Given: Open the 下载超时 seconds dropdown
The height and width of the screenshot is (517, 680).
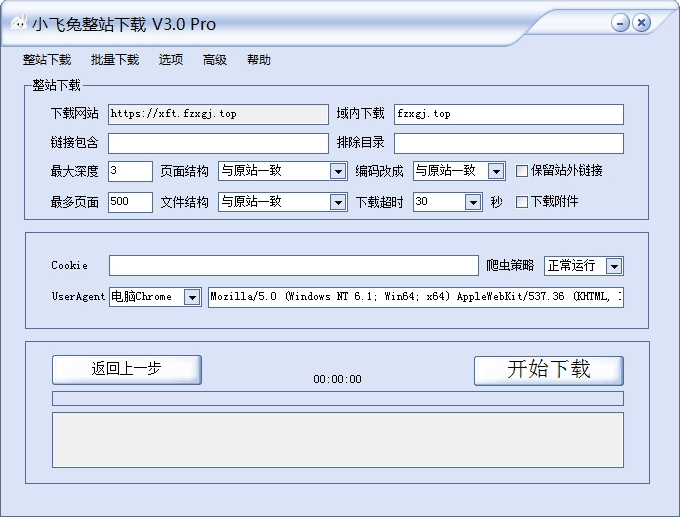Looking at the screenshot, I should coord(474,202).
